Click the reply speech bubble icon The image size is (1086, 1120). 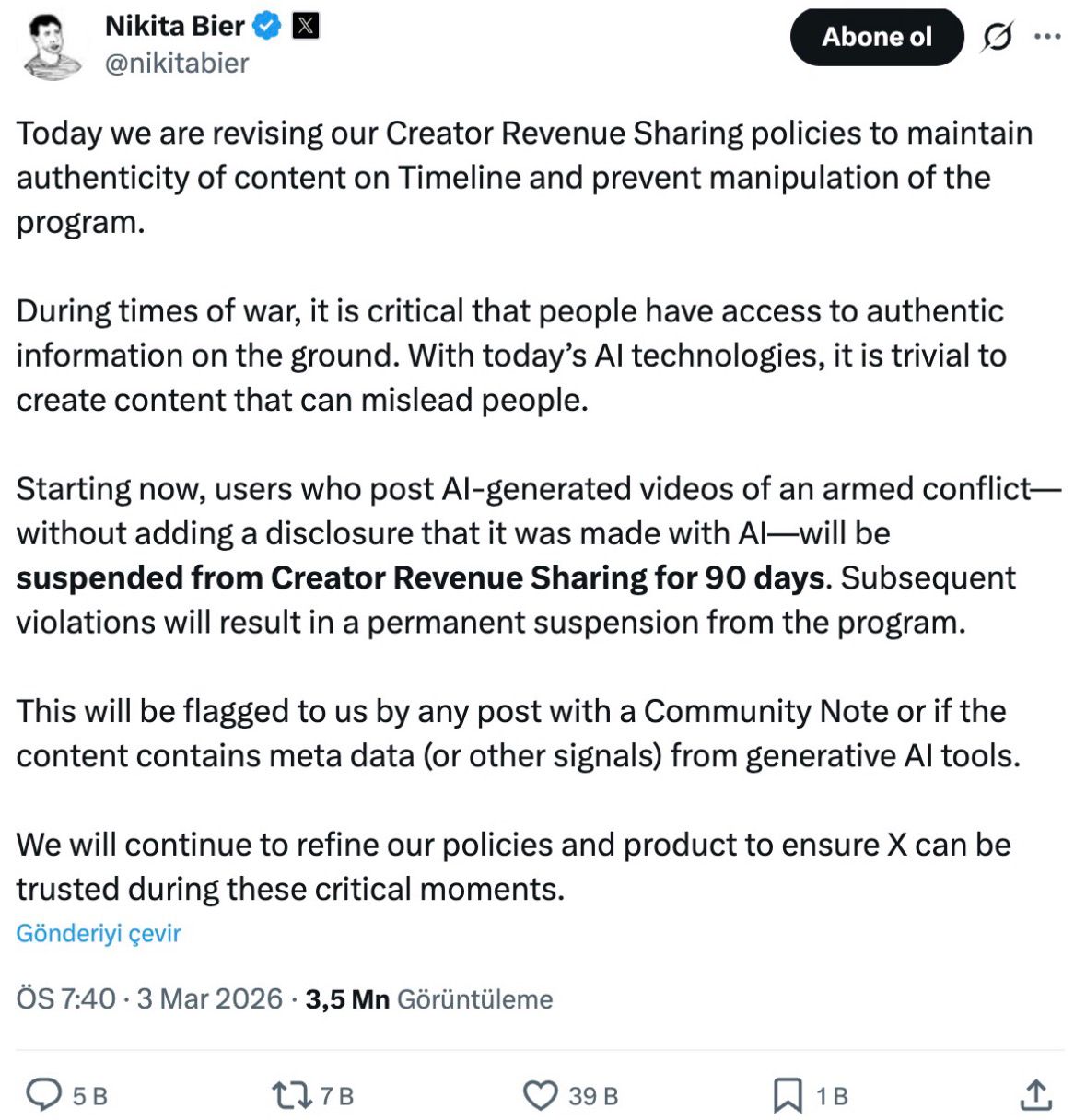pos(42,1095)
